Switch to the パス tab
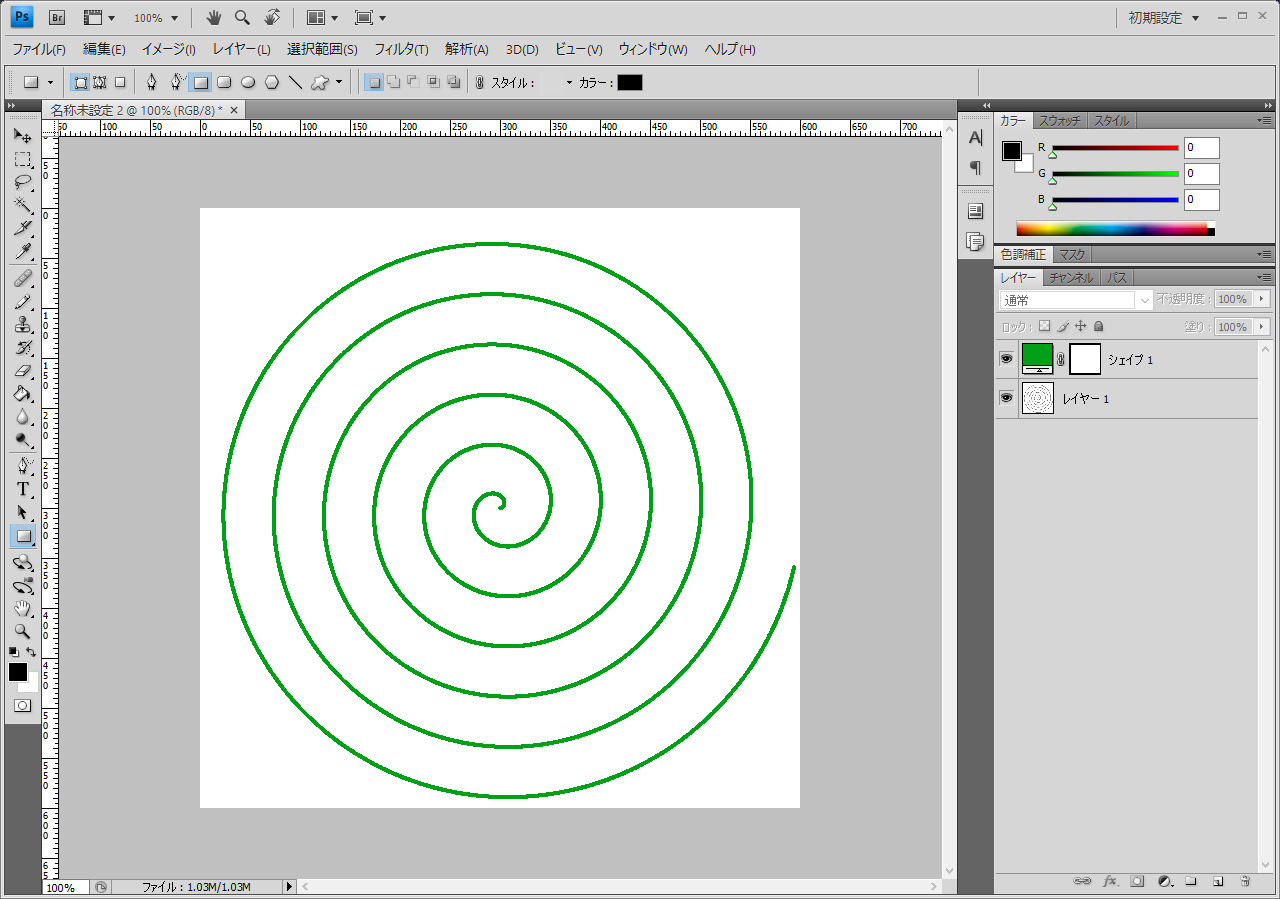 point(1117,278)
